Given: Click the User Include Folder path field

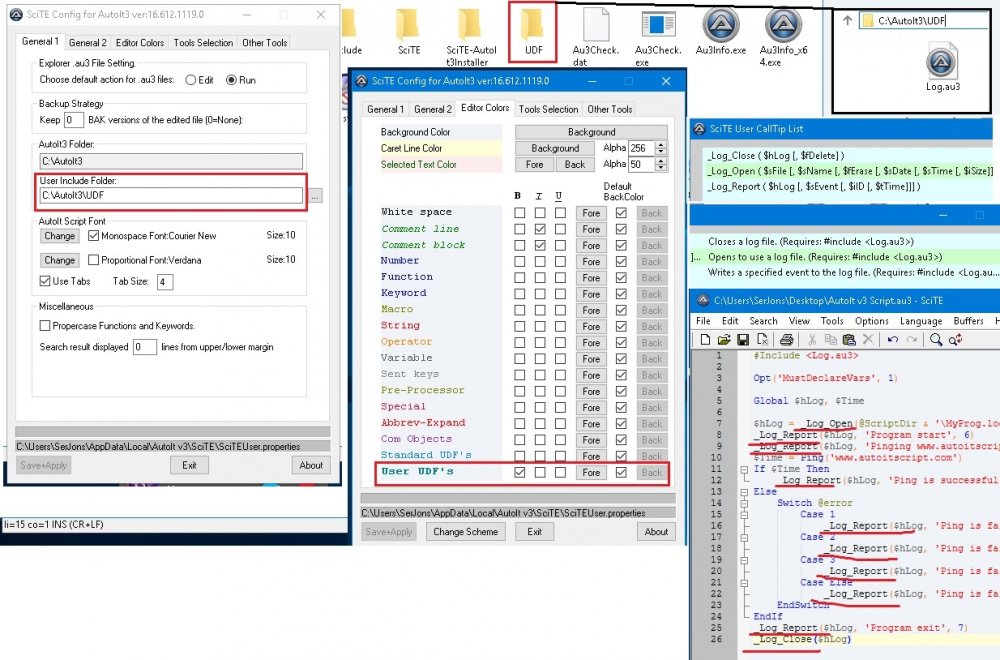Looking at the screenshot, I should click(x=171, y=196).
